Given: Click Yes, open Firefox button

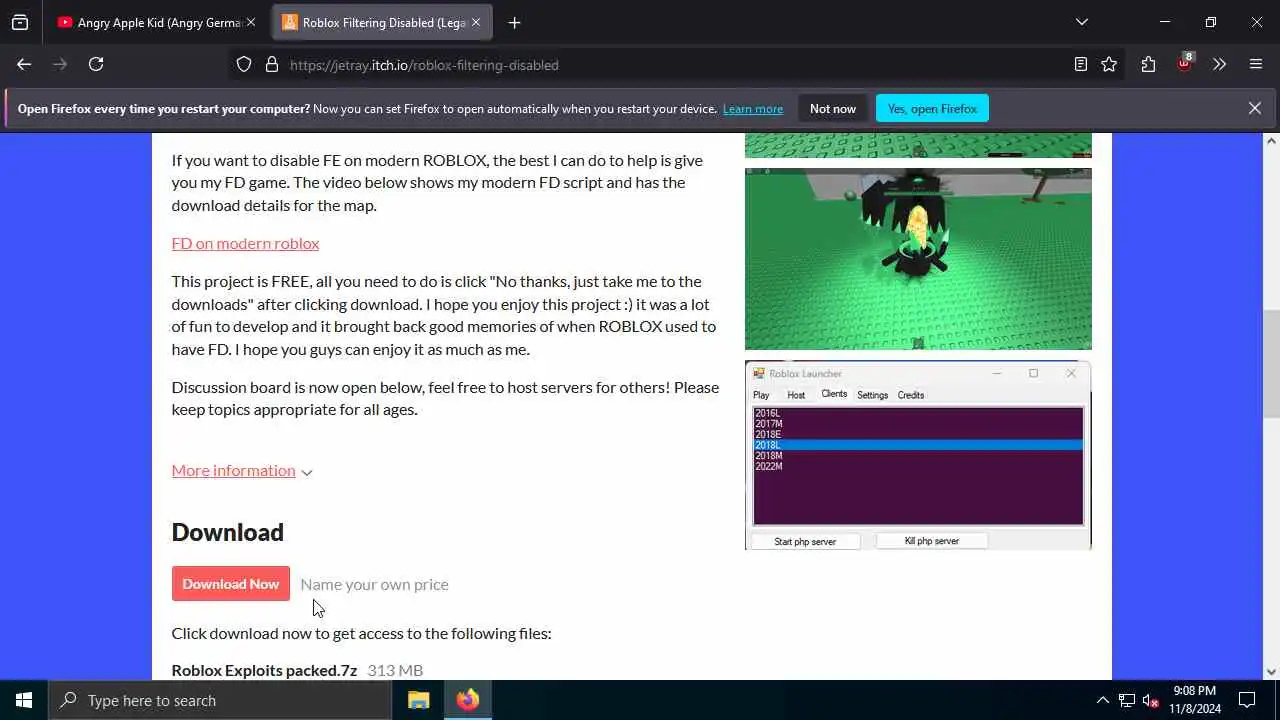Looking at the screenshot, I should tap(932, 108).
